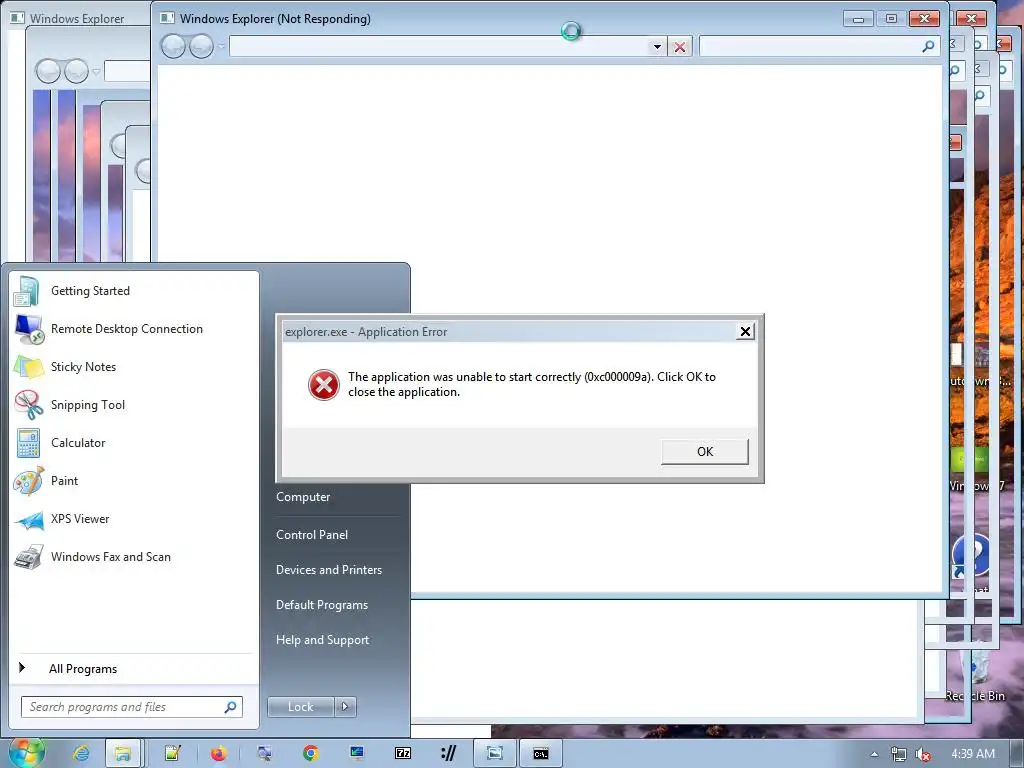Open the Windows Explorer folder taskbar icon
This screenshot has height=768, width=1024.
click(x=122, y=754)
